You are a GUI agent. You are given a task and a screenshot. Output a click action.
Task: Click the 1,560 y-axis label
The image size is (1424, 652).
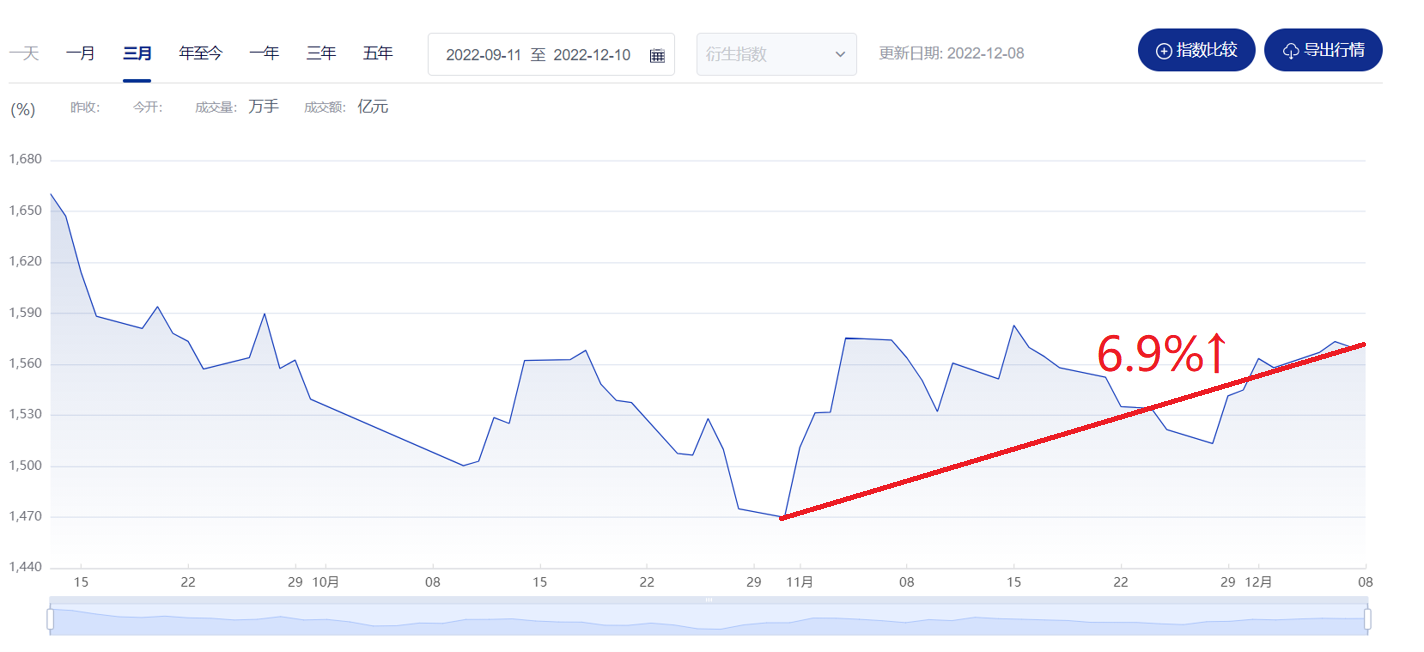pos(25,364)
